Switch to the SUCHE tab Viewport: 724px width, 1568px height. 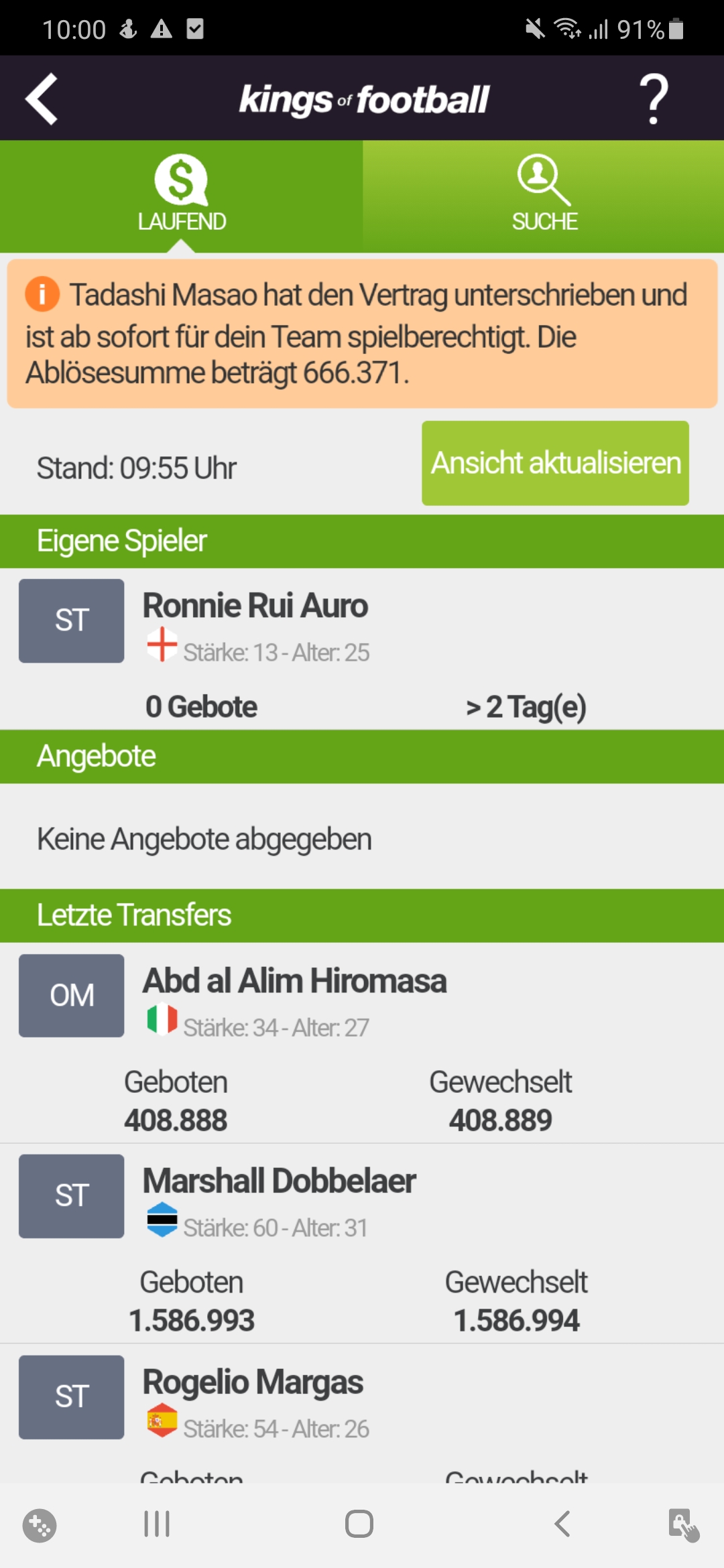[x=544, y=196]
